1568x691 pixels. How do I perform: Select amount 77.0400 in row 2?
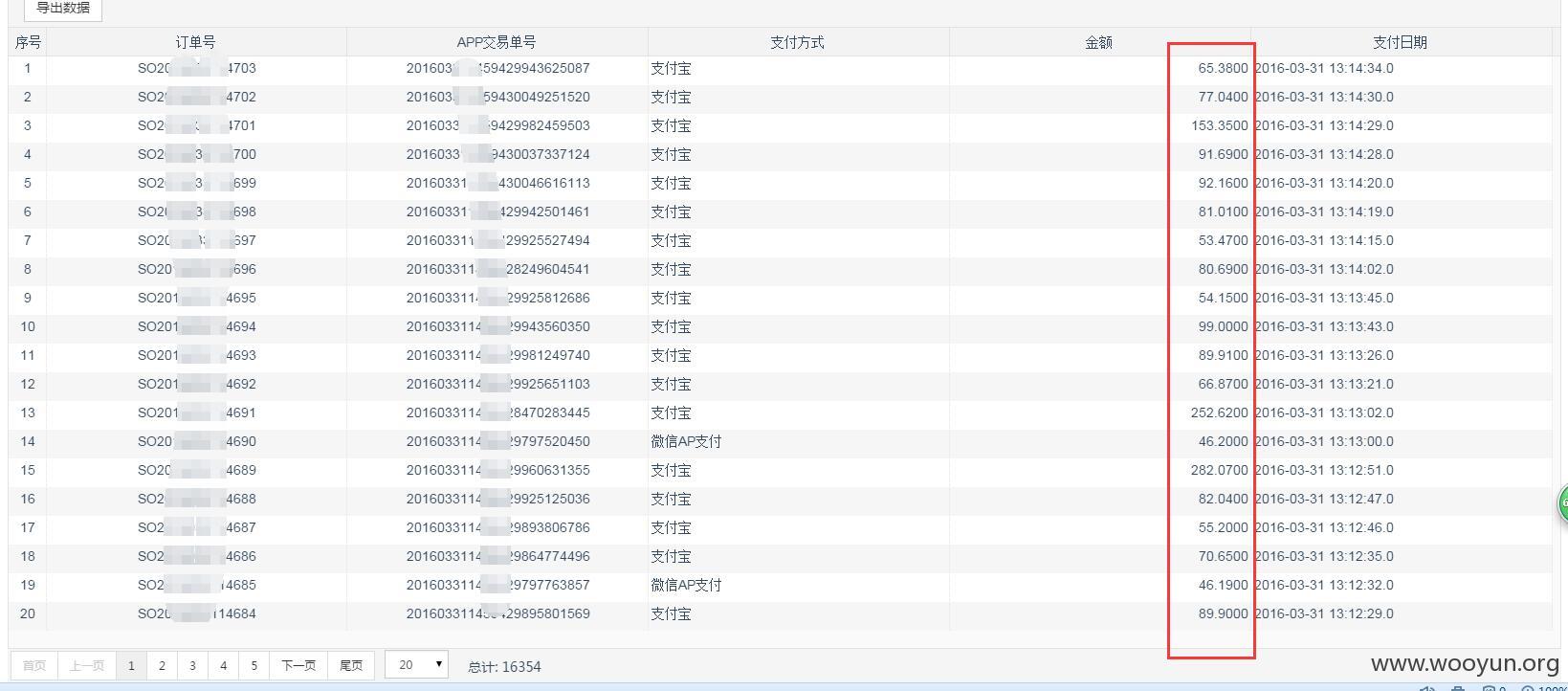pyautogui.click(x=1223, y=97)
